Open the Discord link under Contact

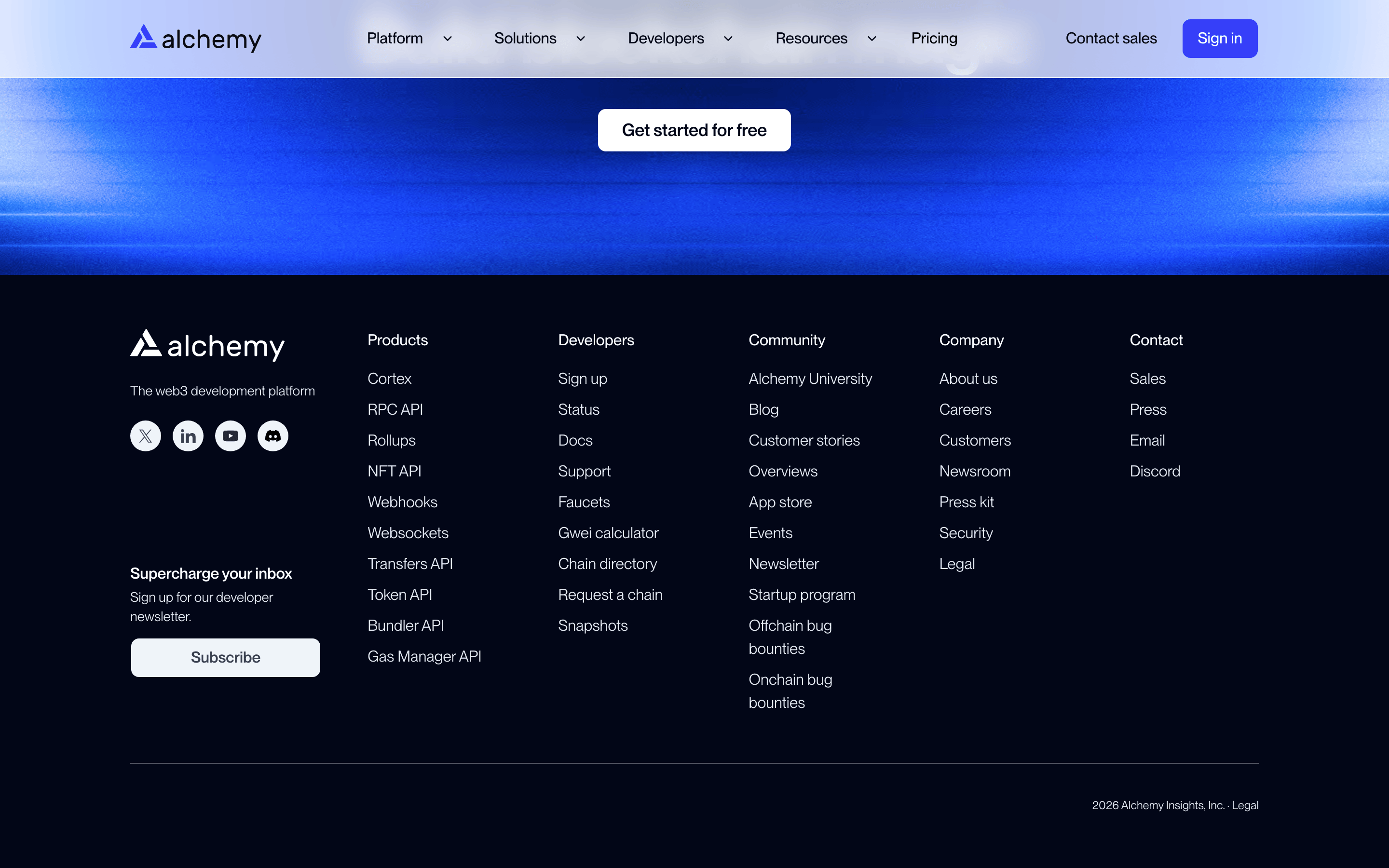click(x=1155, y=471)
